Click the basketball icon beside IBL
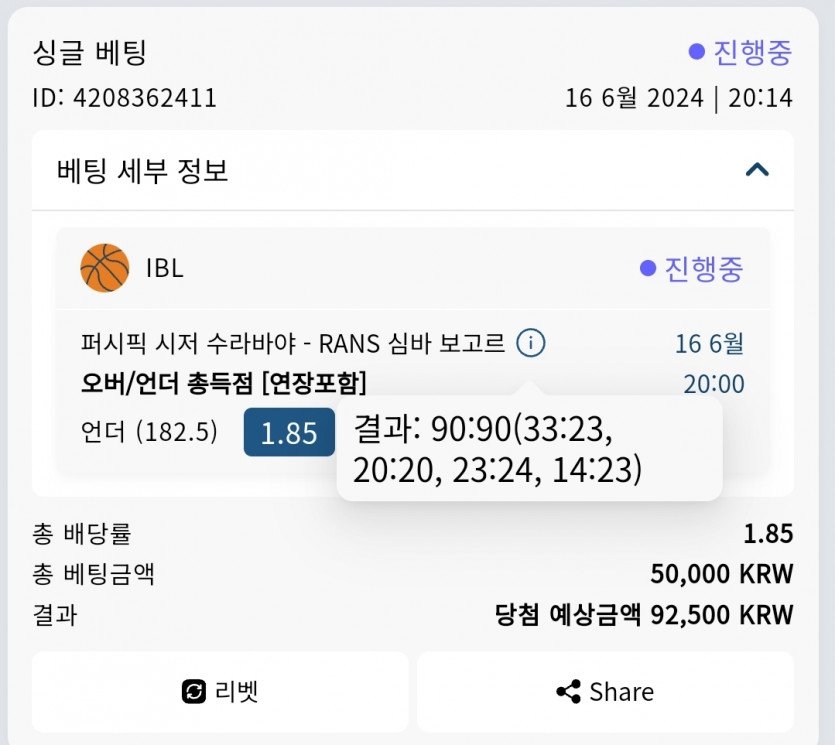This screenshot has height=745, width=835. [x=105, y=268]
